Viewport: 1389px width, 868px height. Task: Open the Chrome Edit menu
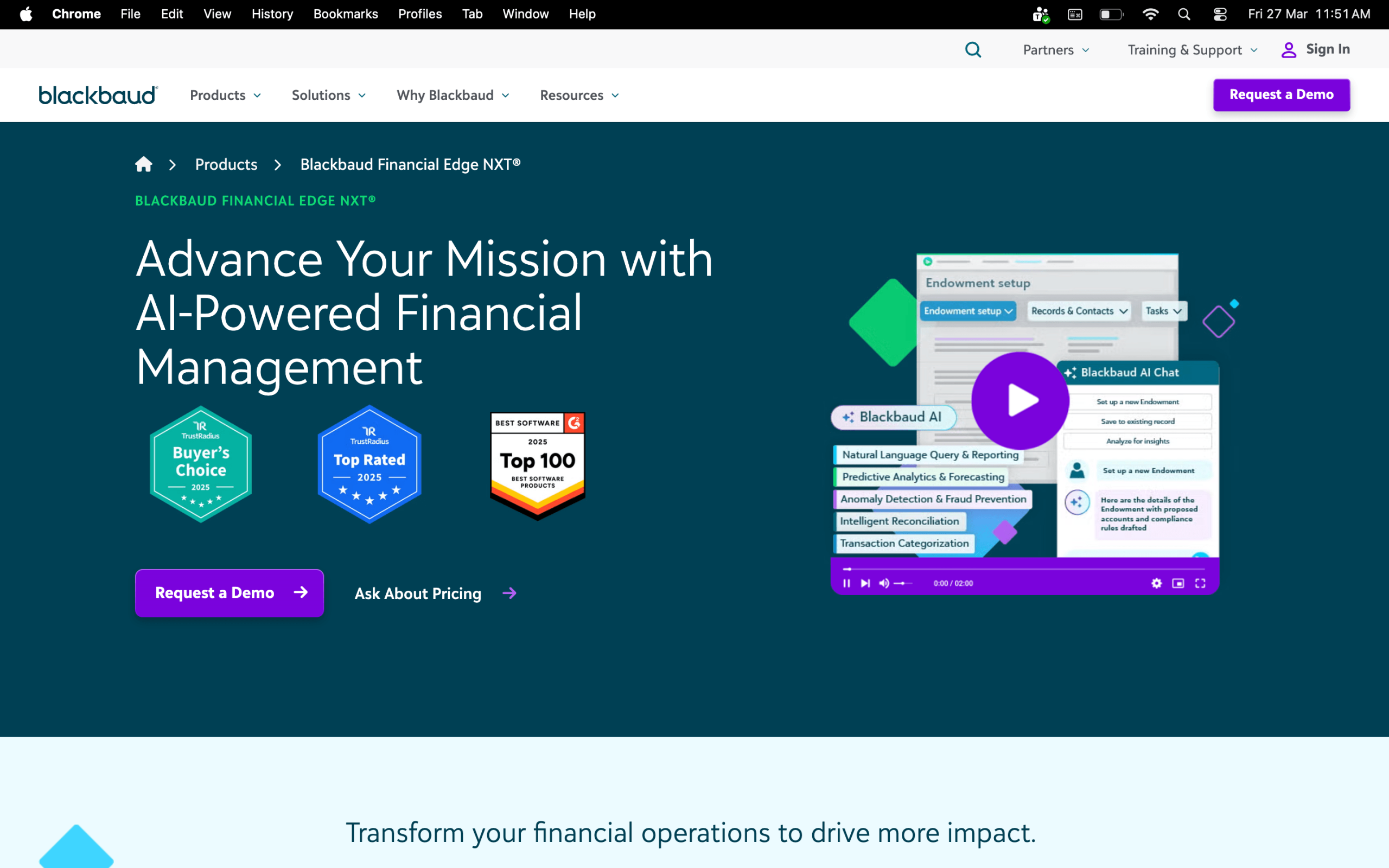coord(171,14)
